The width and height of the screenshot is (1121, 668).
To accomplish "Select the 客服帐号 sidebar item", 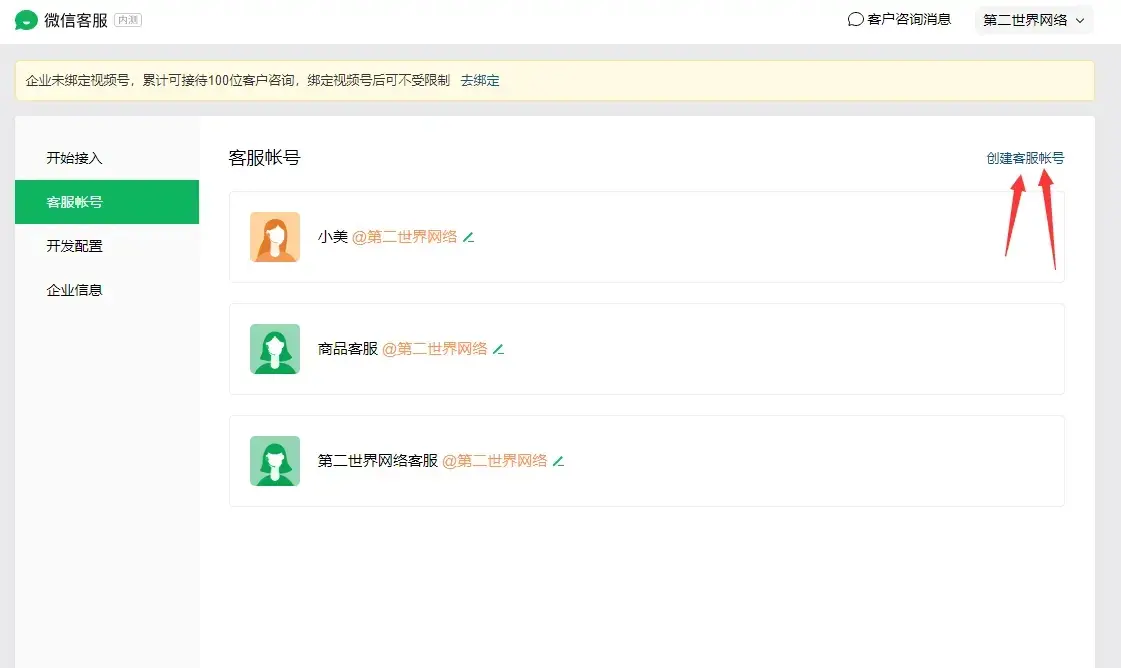I will point(75,202).
